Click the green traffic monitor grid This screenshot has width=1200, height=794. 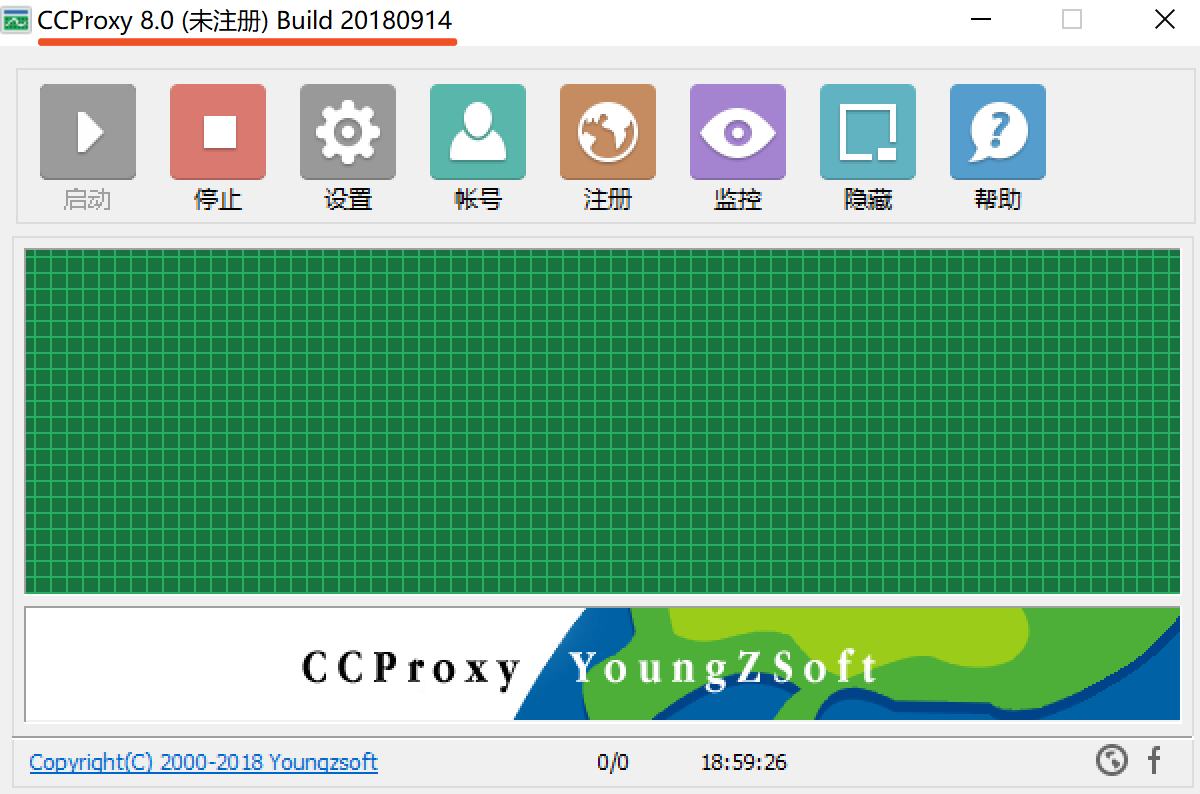click(x=602, y=420)
